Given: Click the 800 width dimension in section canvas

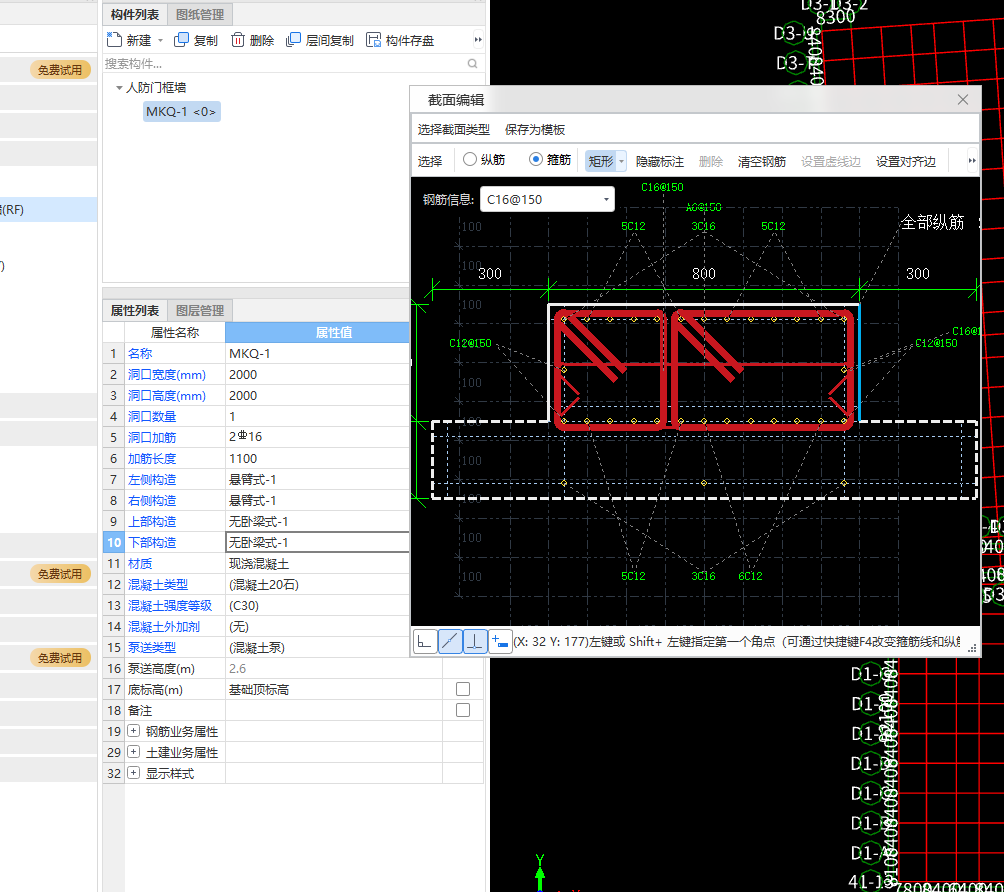Looking at the screenshot, I should [703, 273].
